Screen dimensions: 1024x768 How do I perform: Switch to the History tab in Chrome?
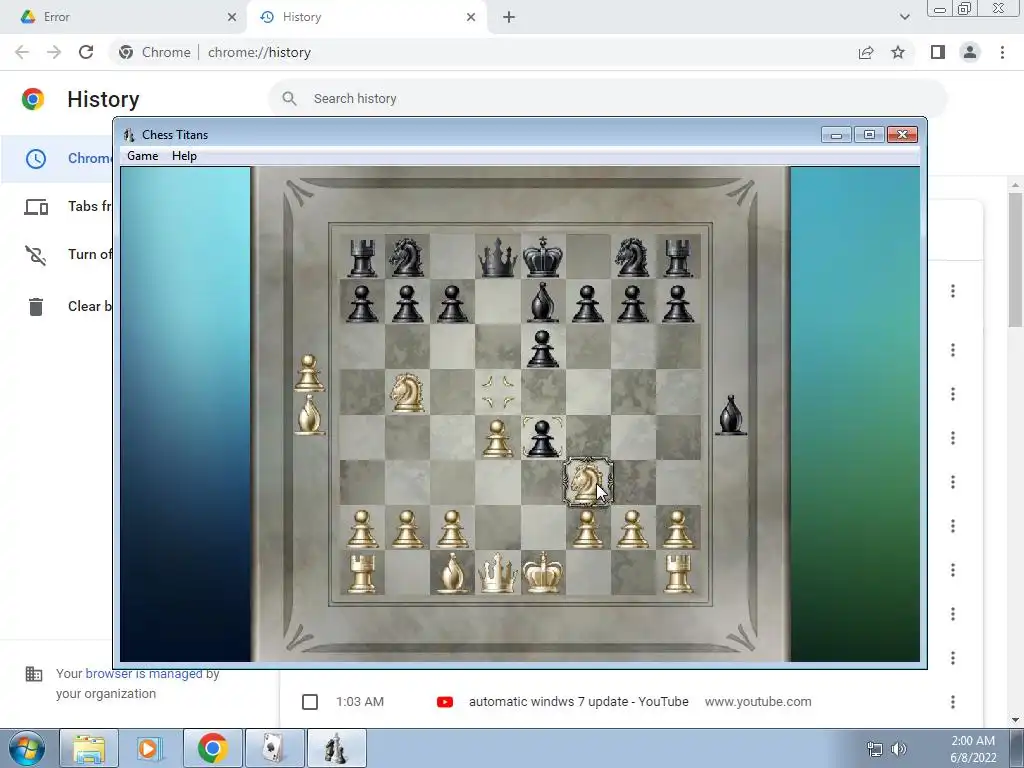[x=366, y=17]
